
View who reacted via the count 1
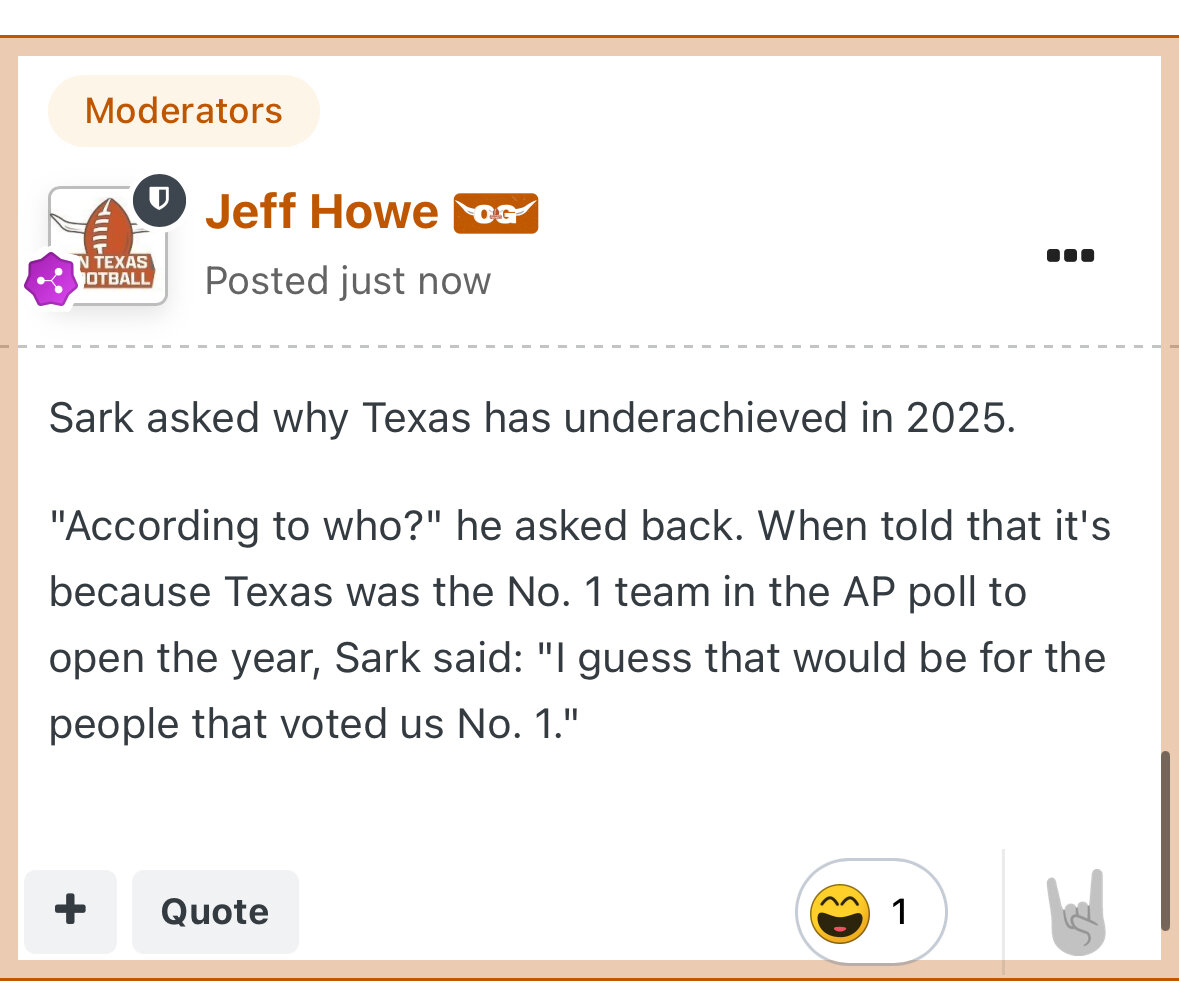pos(899,911)
